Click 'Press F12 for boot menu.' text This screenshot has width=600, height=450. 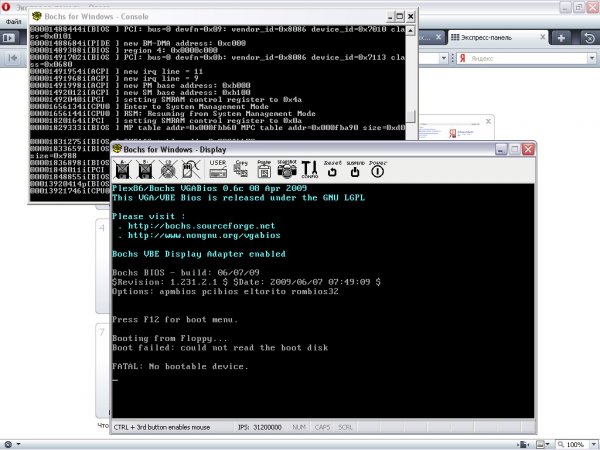click(175, 320)
